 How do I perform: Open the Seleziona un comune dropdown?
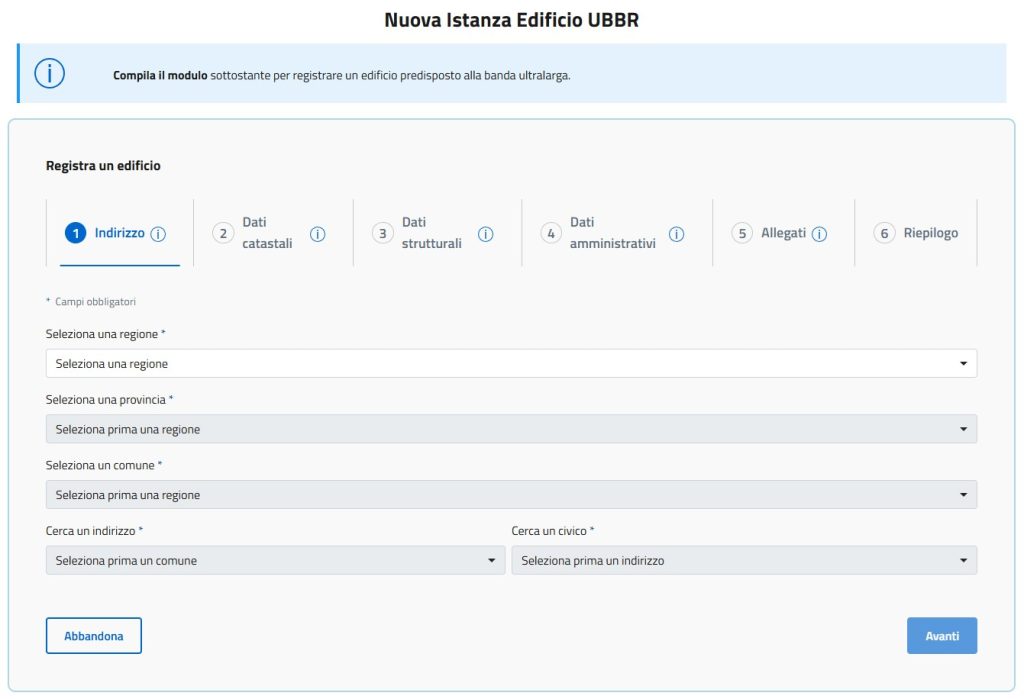[511, 495]
